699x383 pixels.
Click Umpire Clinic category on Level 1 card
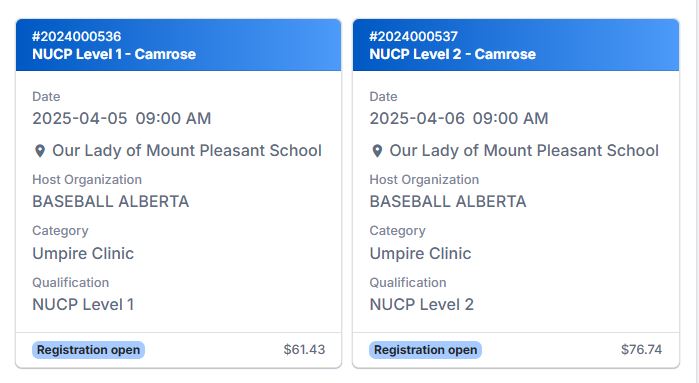[83, 254]
